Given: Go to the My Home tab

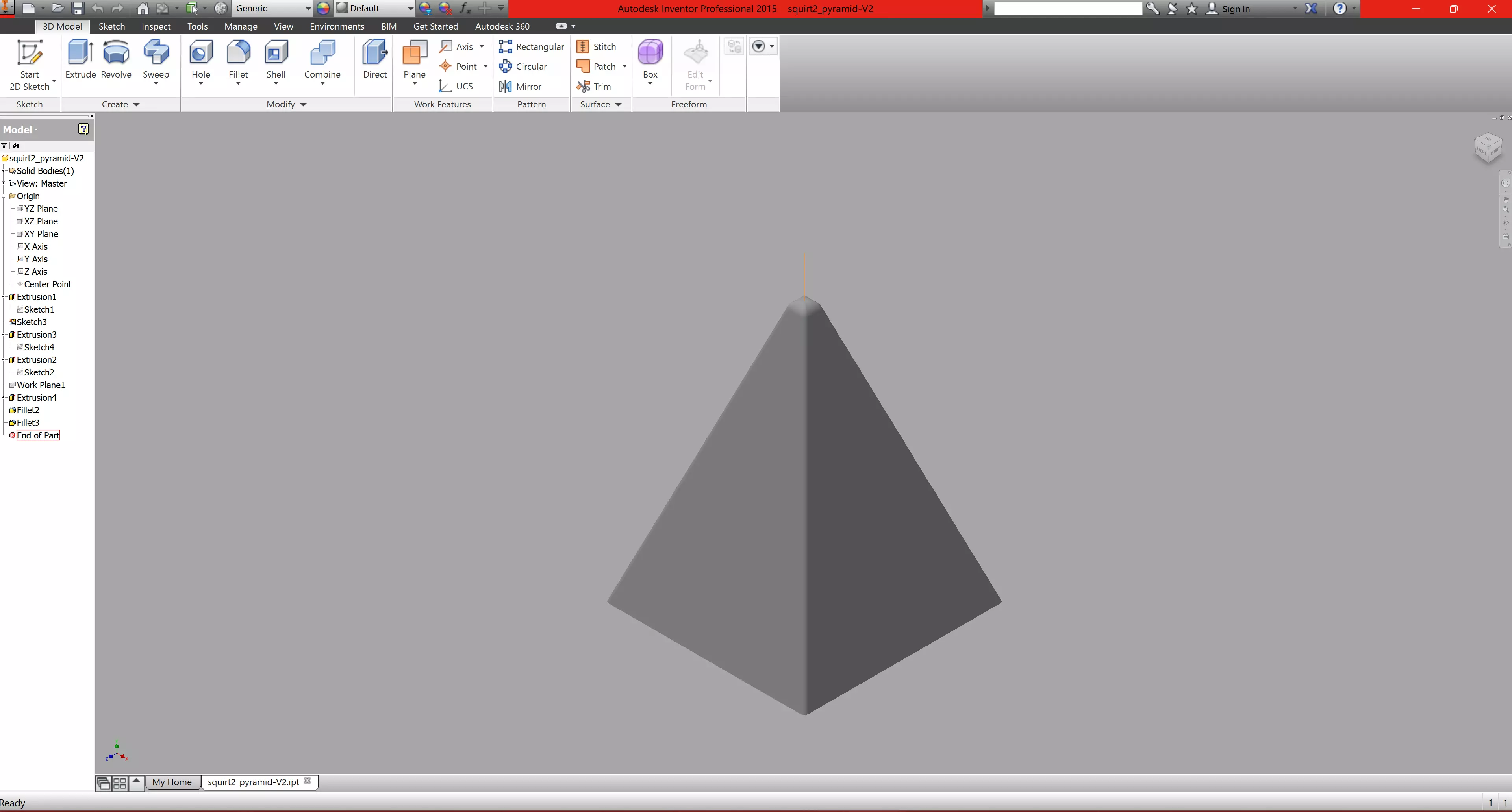Looking at the screenshot, I should click(172, 782).
